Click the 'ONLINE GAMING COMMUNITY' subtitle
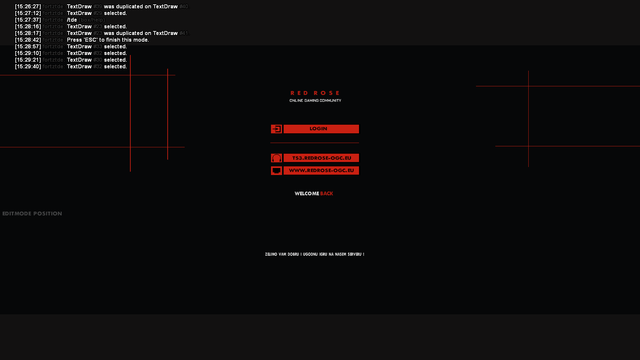640x360 pixels. point(315,100)
